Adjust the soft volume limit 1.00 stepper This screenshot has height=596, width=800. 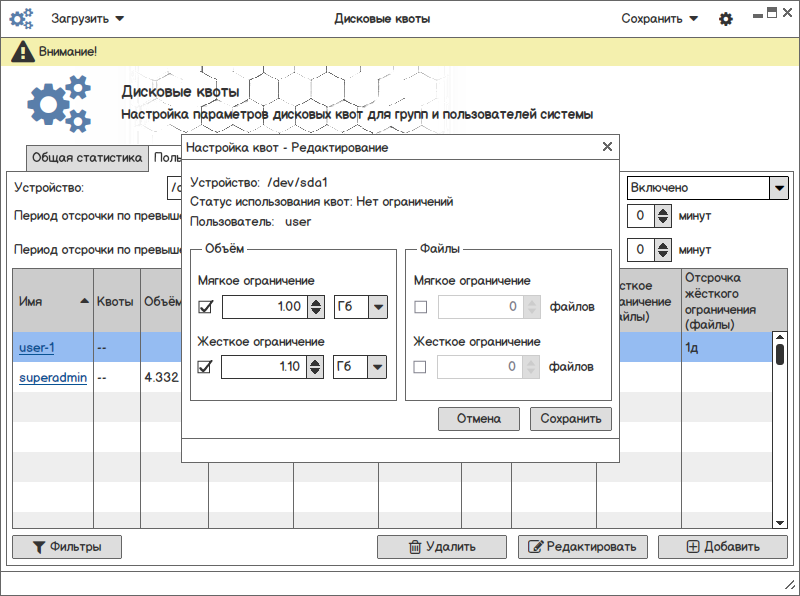tap(316, 307)
